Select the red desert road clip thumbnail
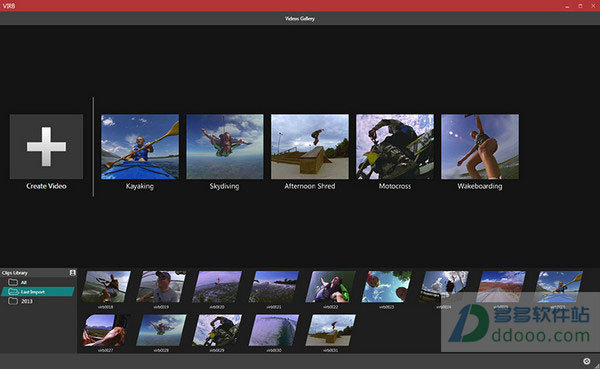Viewport: 600px width, 369px height. click(501, 287)
